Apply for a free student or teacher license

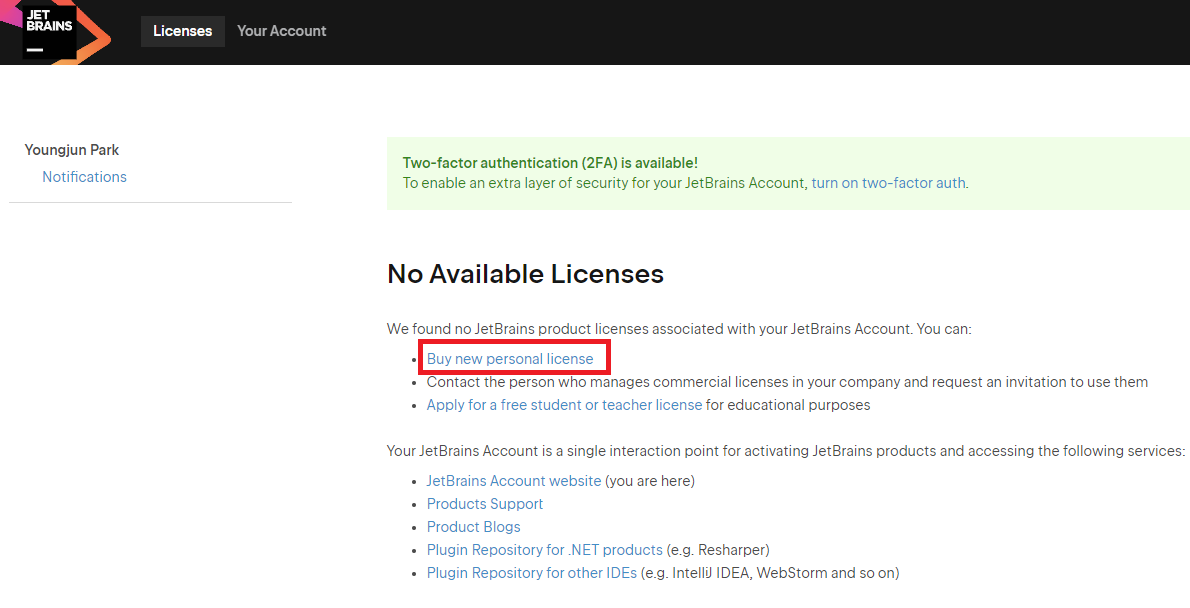[x=564, y=405]
